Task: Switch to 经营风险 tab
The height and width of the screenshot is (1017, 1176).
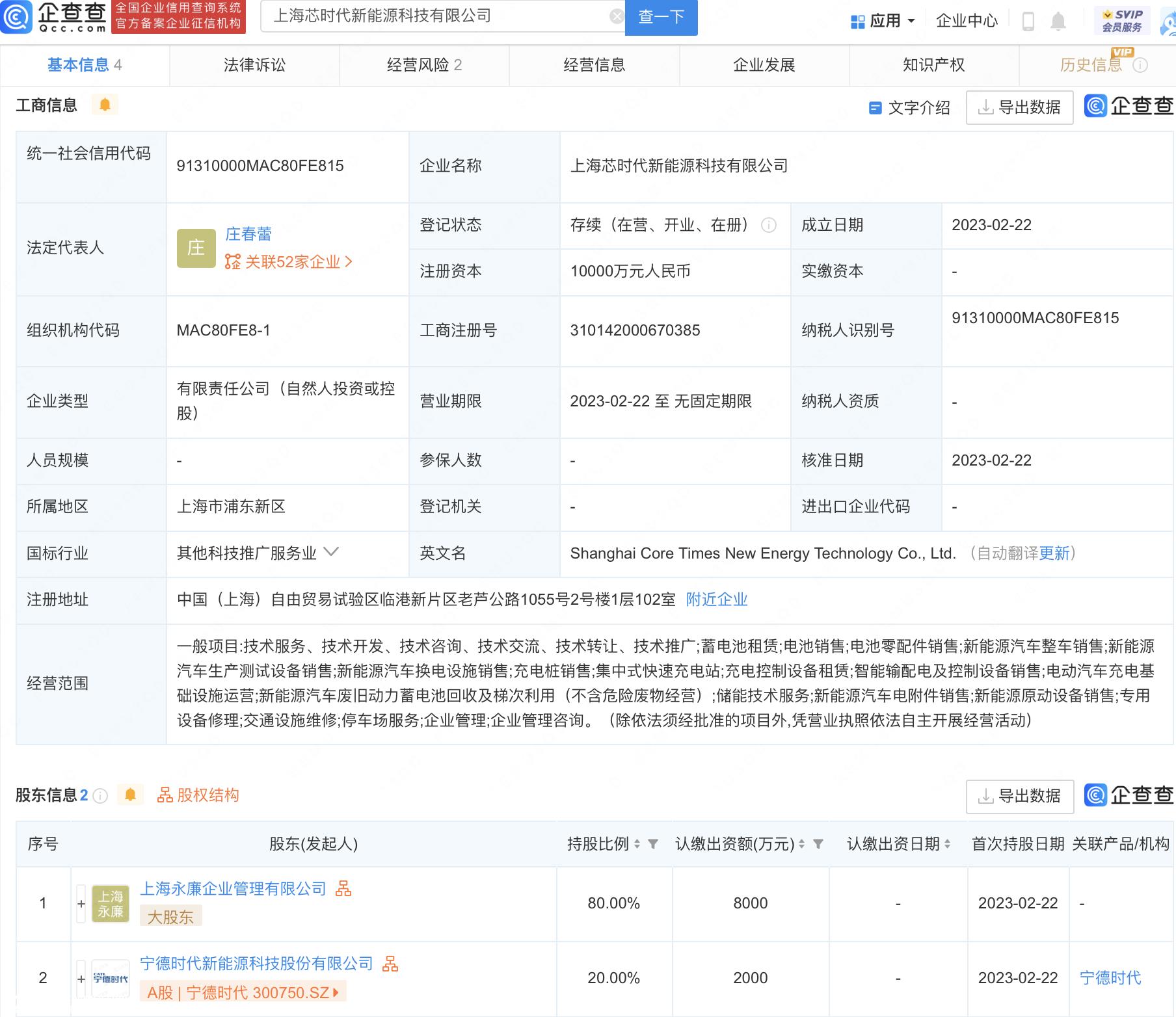Action: tap(425, 65)
